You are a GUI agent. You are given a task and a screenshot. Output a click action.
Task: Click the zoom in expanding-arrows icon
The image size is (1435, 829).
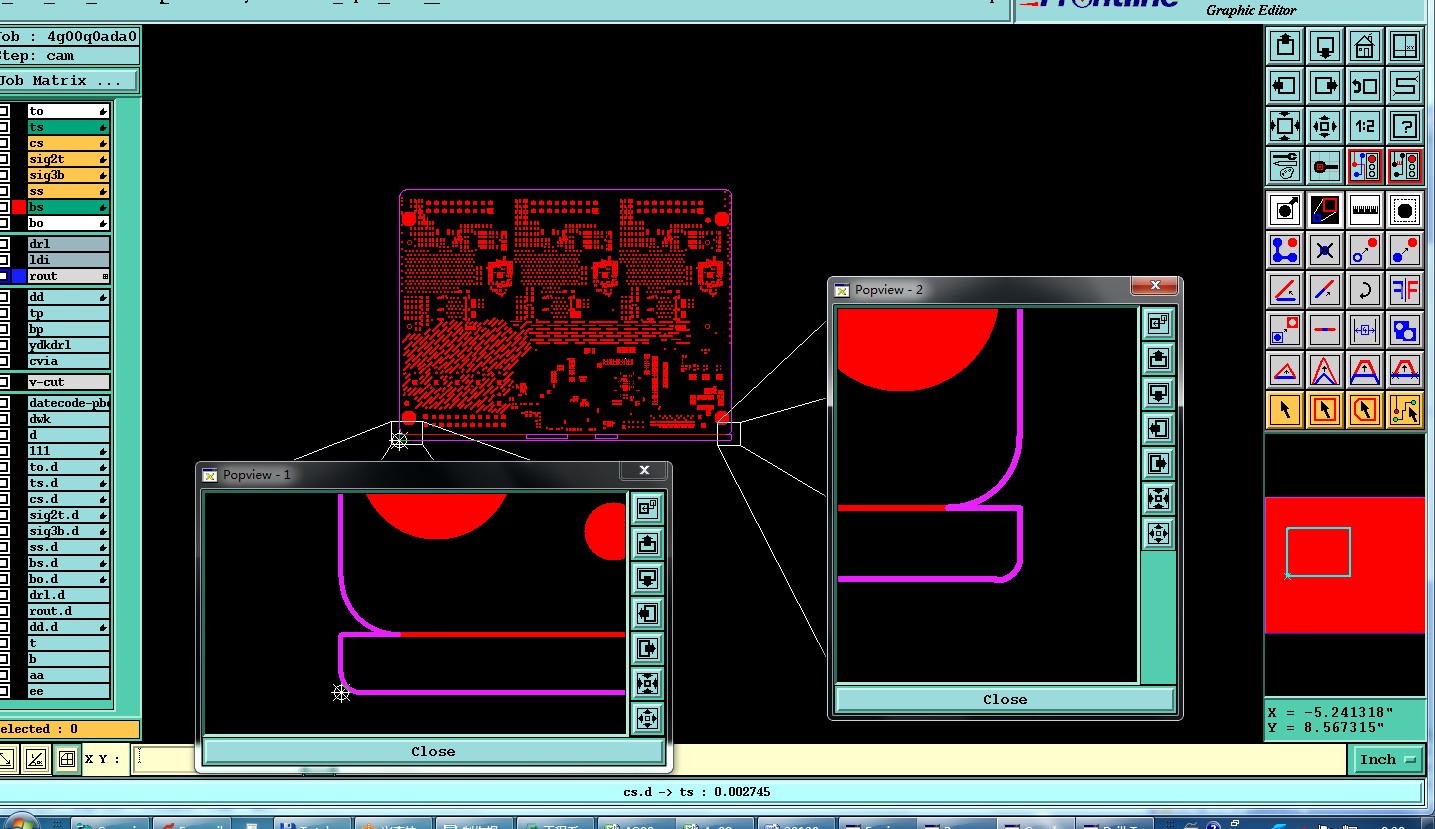tap(1285, 126)
